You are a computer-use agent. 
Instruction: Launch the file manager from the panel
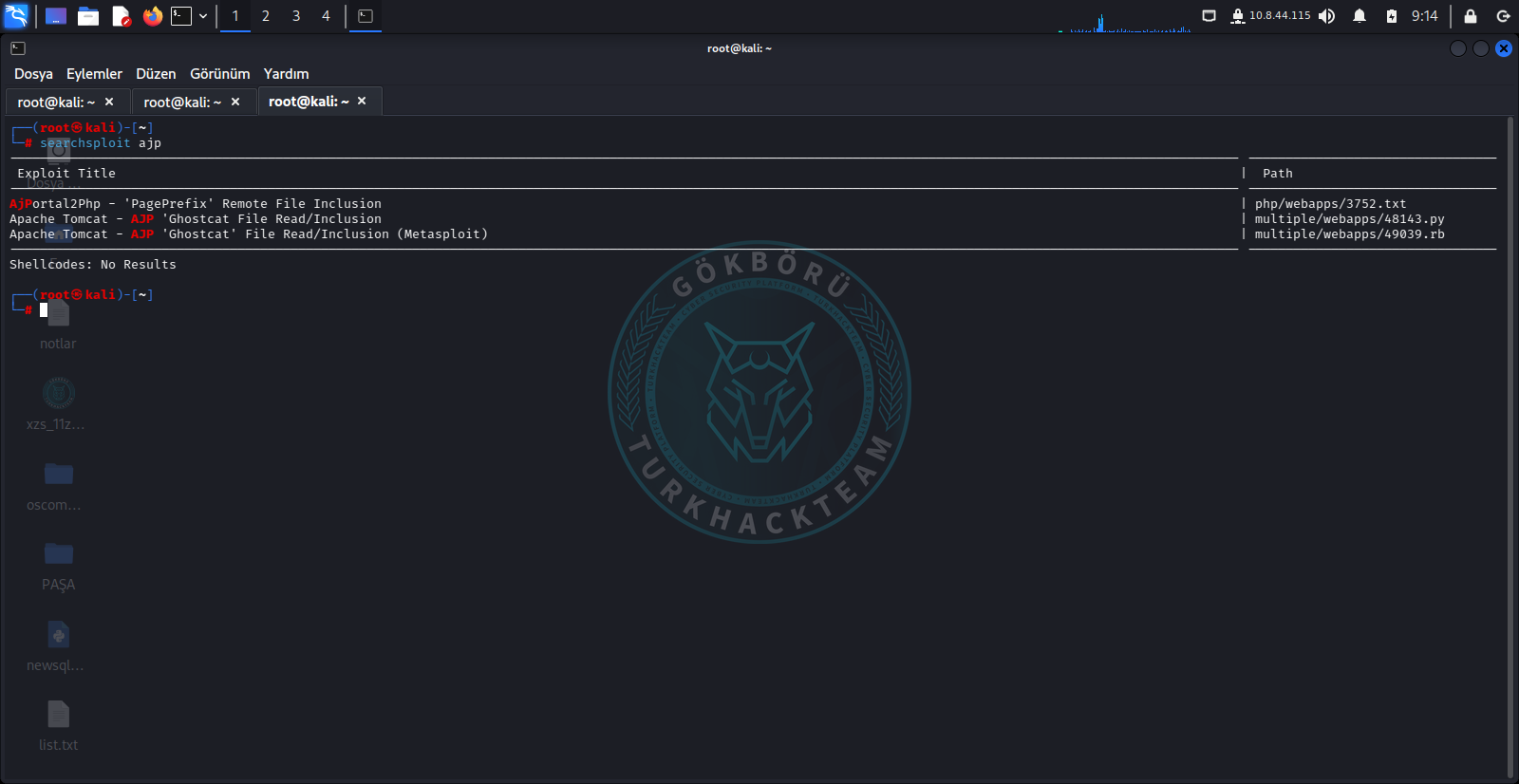pyautogui.click(x=88, y=16)
